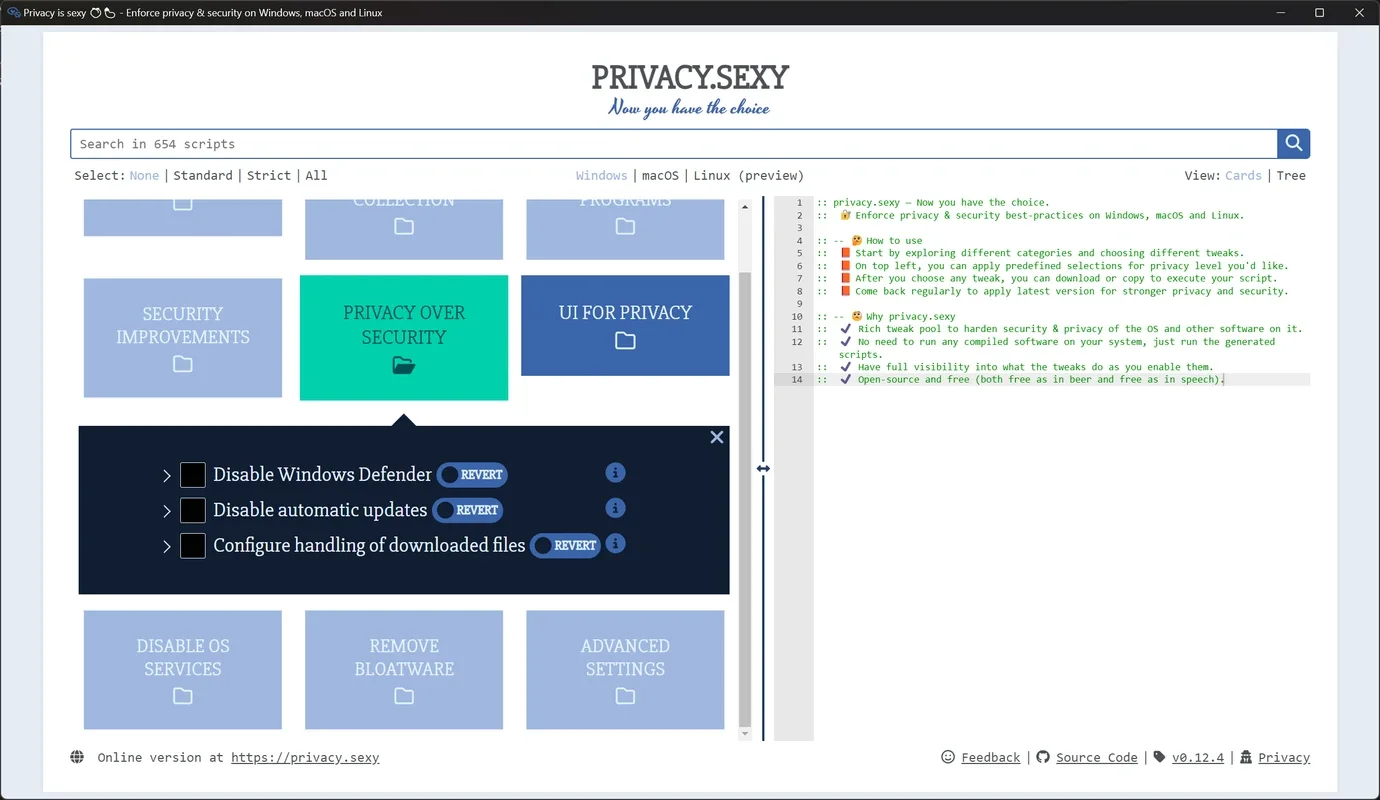
Task: Switch to macOS scripts
Action: tap(660, 175)
